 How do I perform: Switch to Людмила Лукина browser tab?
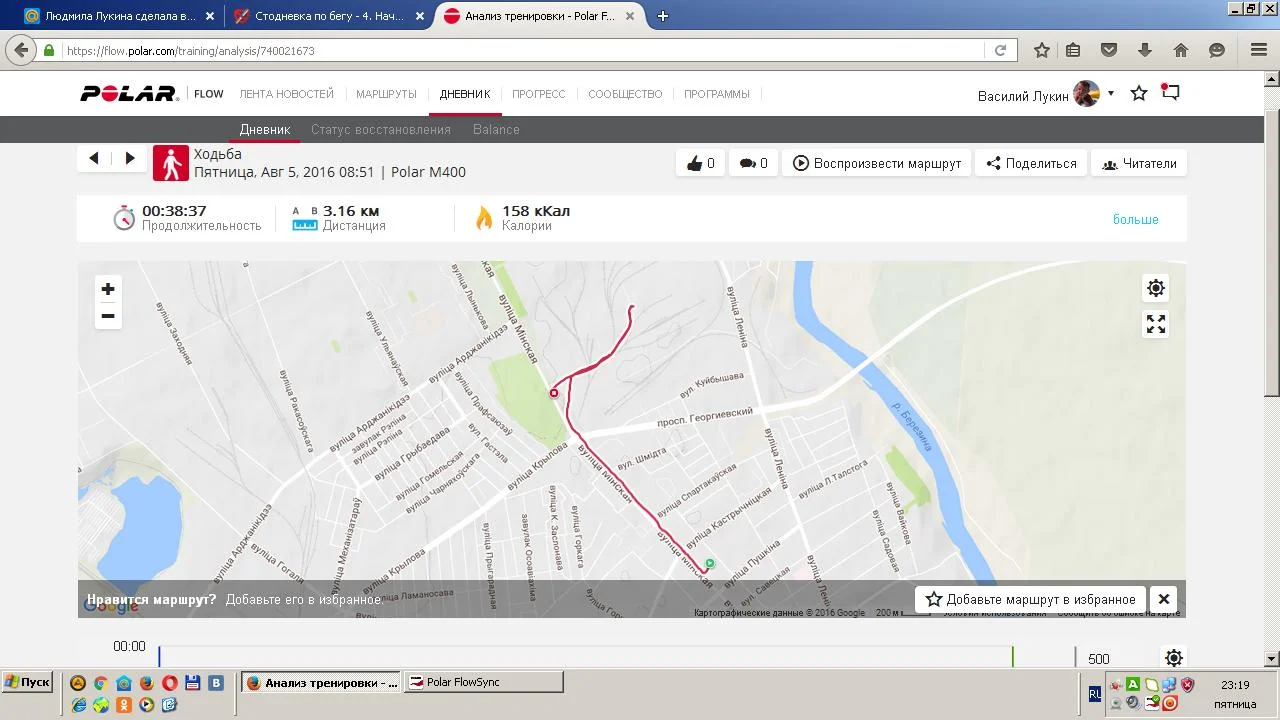click(x=120, y=16)
